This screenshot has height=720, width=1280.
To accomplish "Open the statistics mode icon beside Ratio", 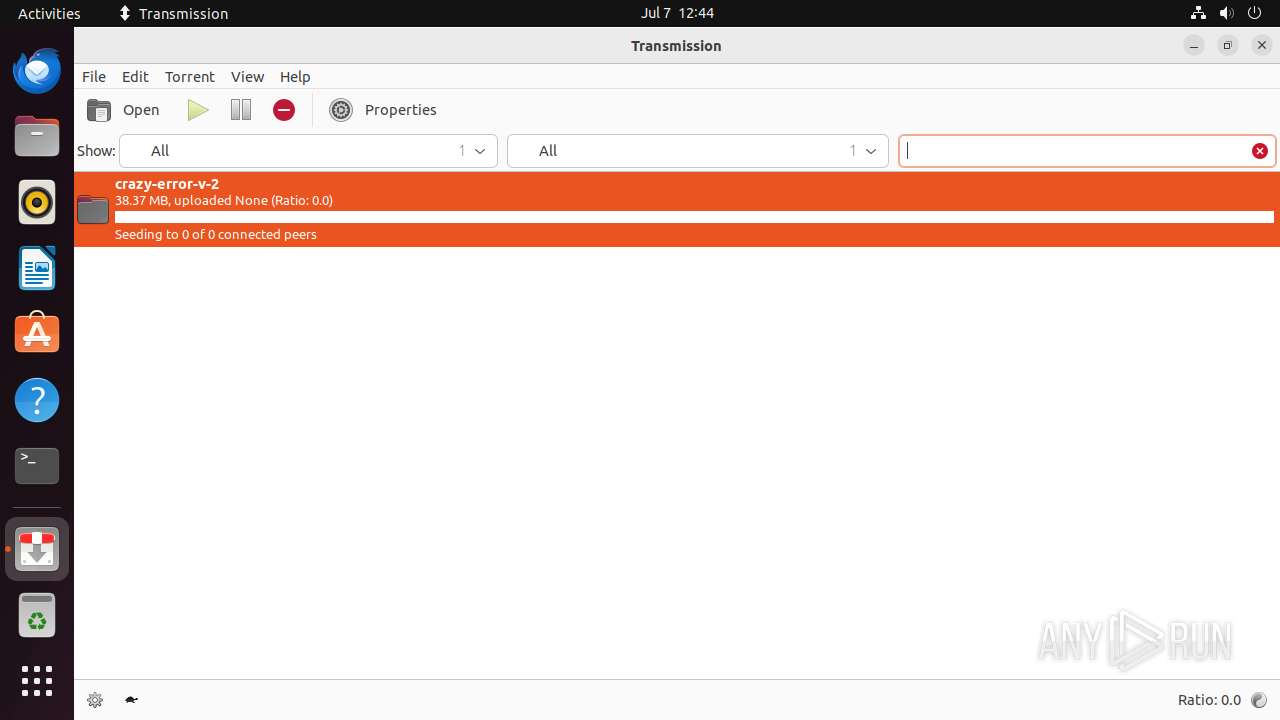I will (x=1259, y=700).
